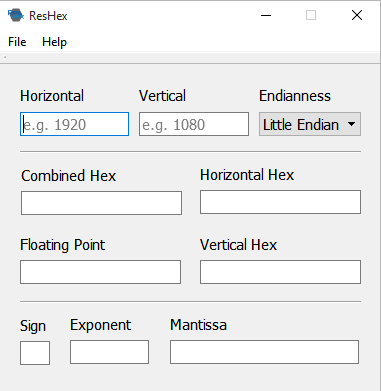
Task: Click the Vertical resolution input field
Action: pos(194,124)
